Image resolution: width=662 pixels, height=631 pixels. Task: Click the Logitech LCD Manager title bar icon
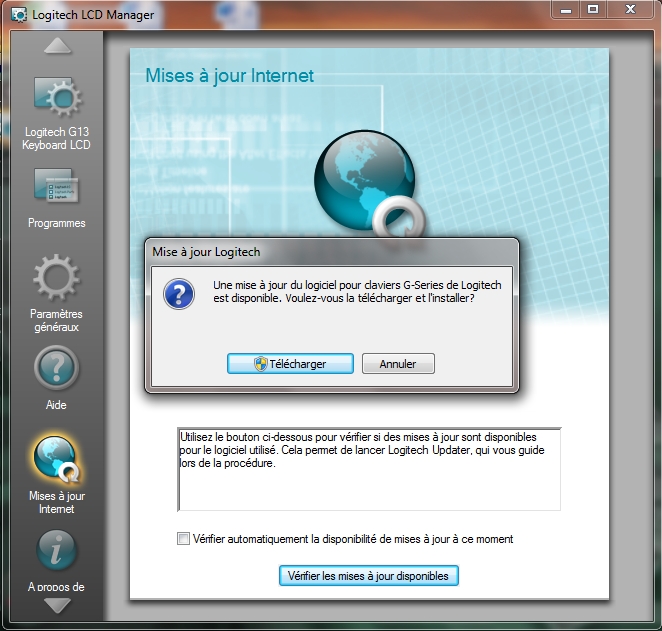tap(19, 15)
